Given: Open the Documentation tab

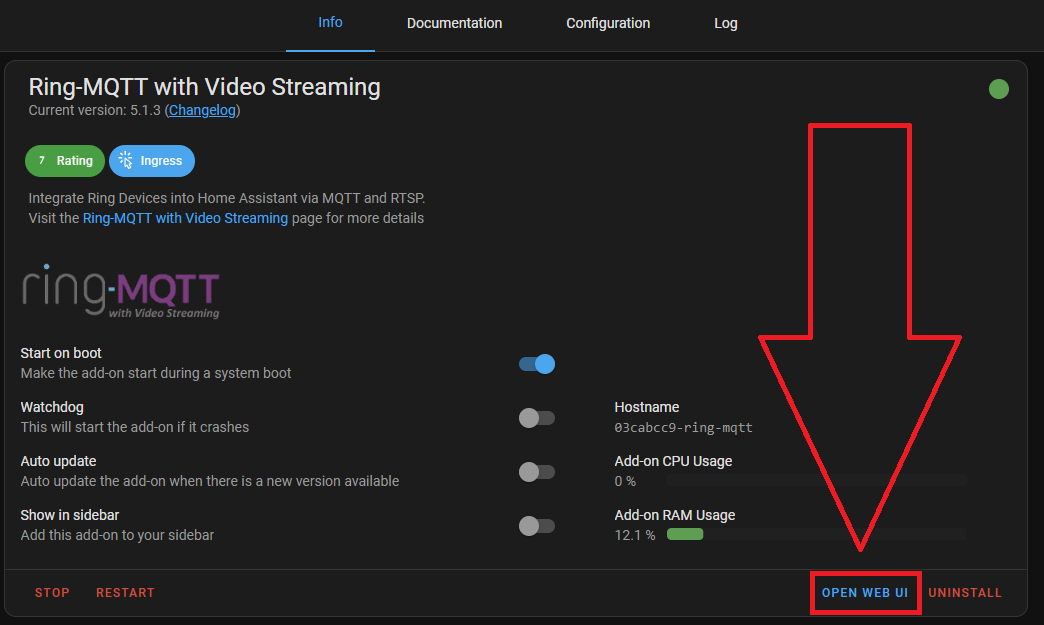Looking at the screenshot, I should tap(454, 23).
